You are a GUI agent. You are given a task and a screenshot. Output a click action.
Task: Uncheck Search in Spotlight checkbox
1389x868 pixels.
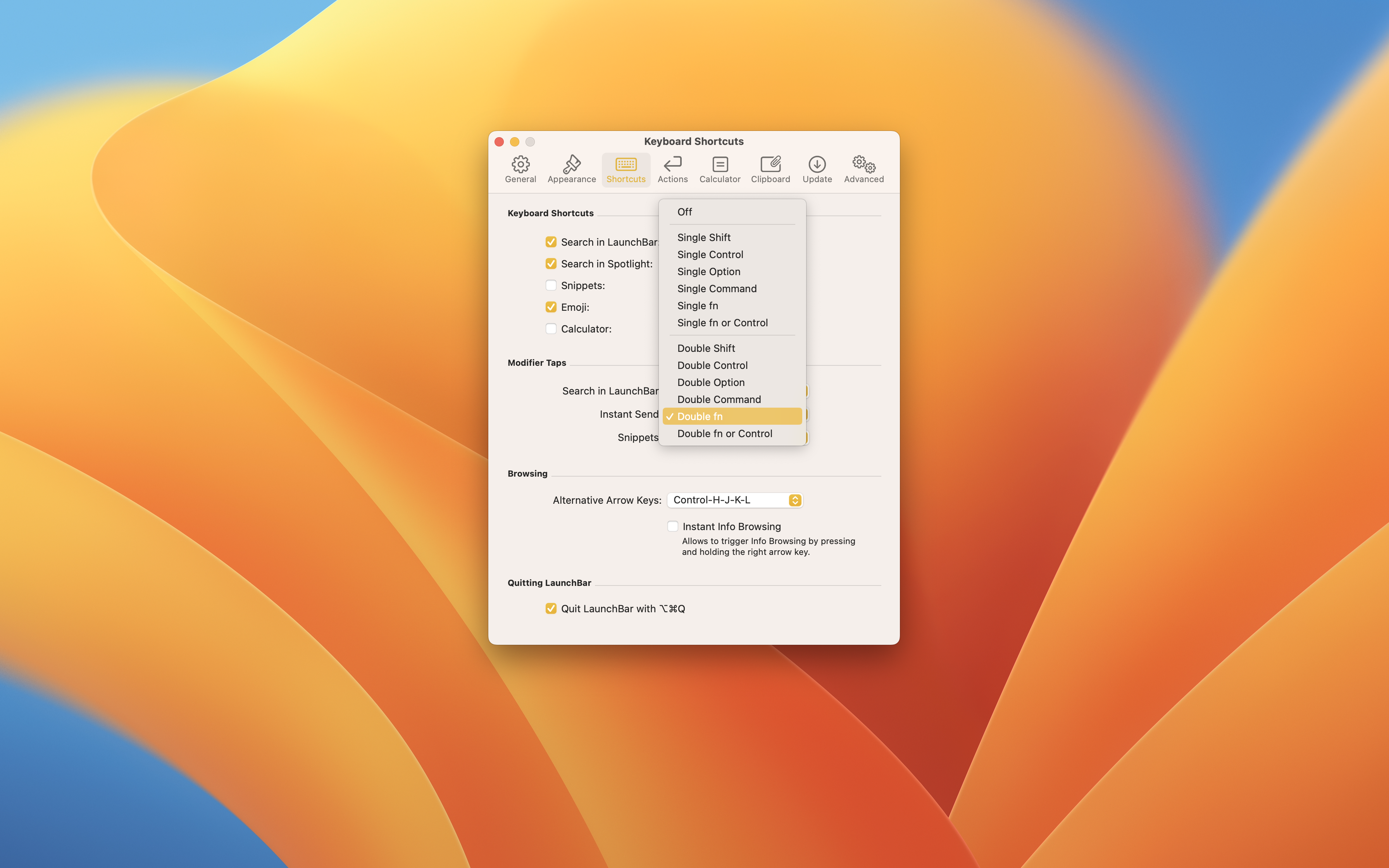(x=551, y=263)
